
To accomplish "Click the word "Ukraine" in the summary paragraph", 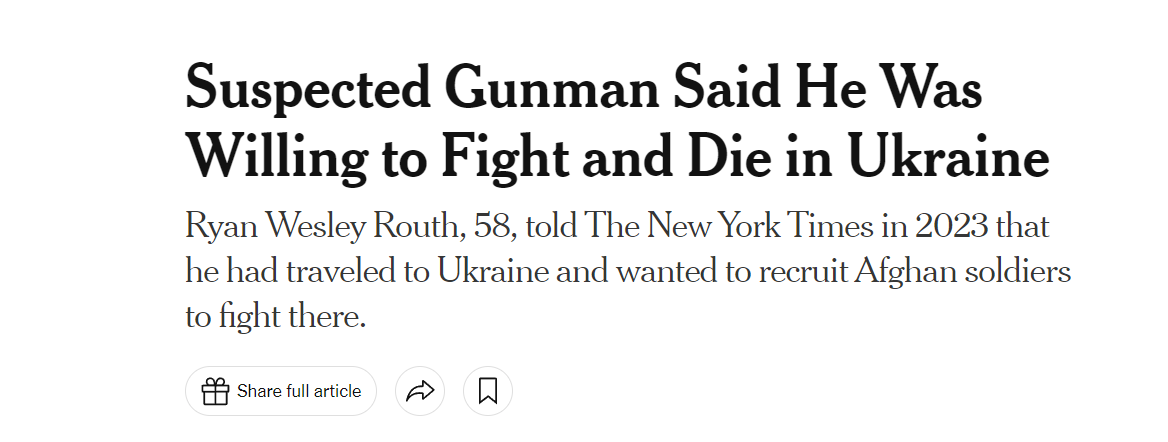I will (492, 272).
